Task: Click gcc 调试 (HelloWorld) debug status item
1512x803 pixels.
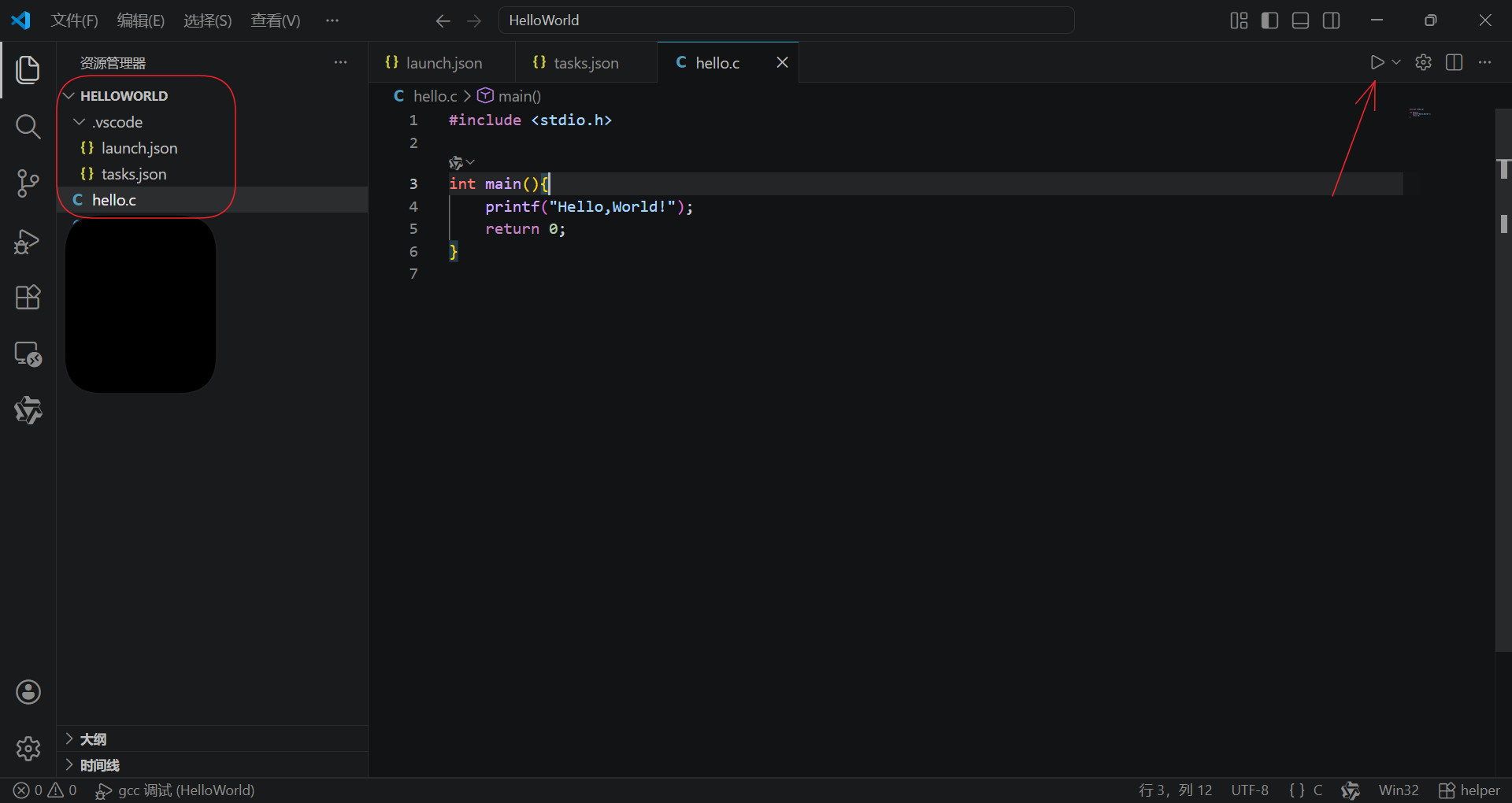Action: [x=175, y=790]
